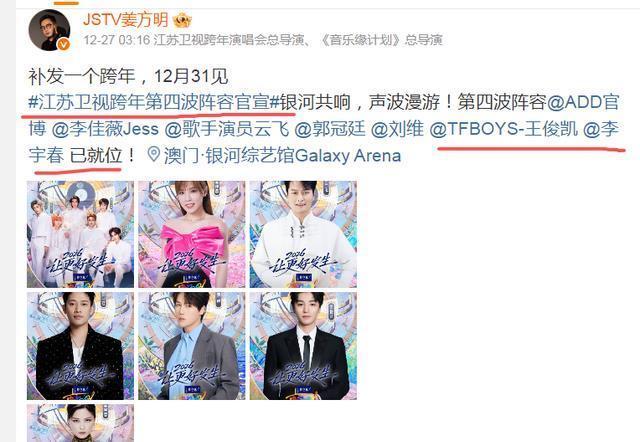View the white jacket man poster

click(x=303, y=234)
